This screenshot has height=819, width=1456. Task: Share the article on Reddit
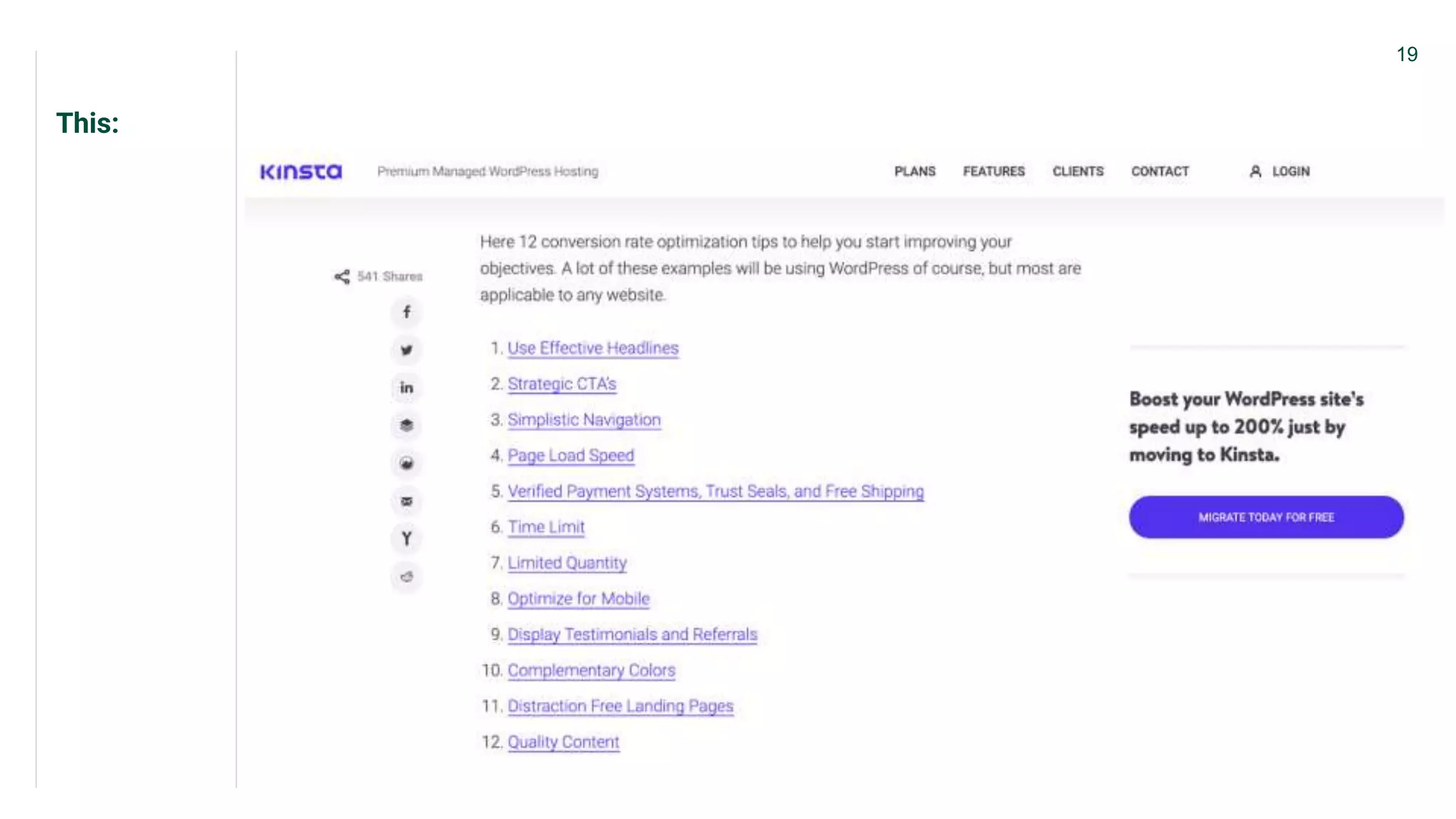(x=406, y=577)
